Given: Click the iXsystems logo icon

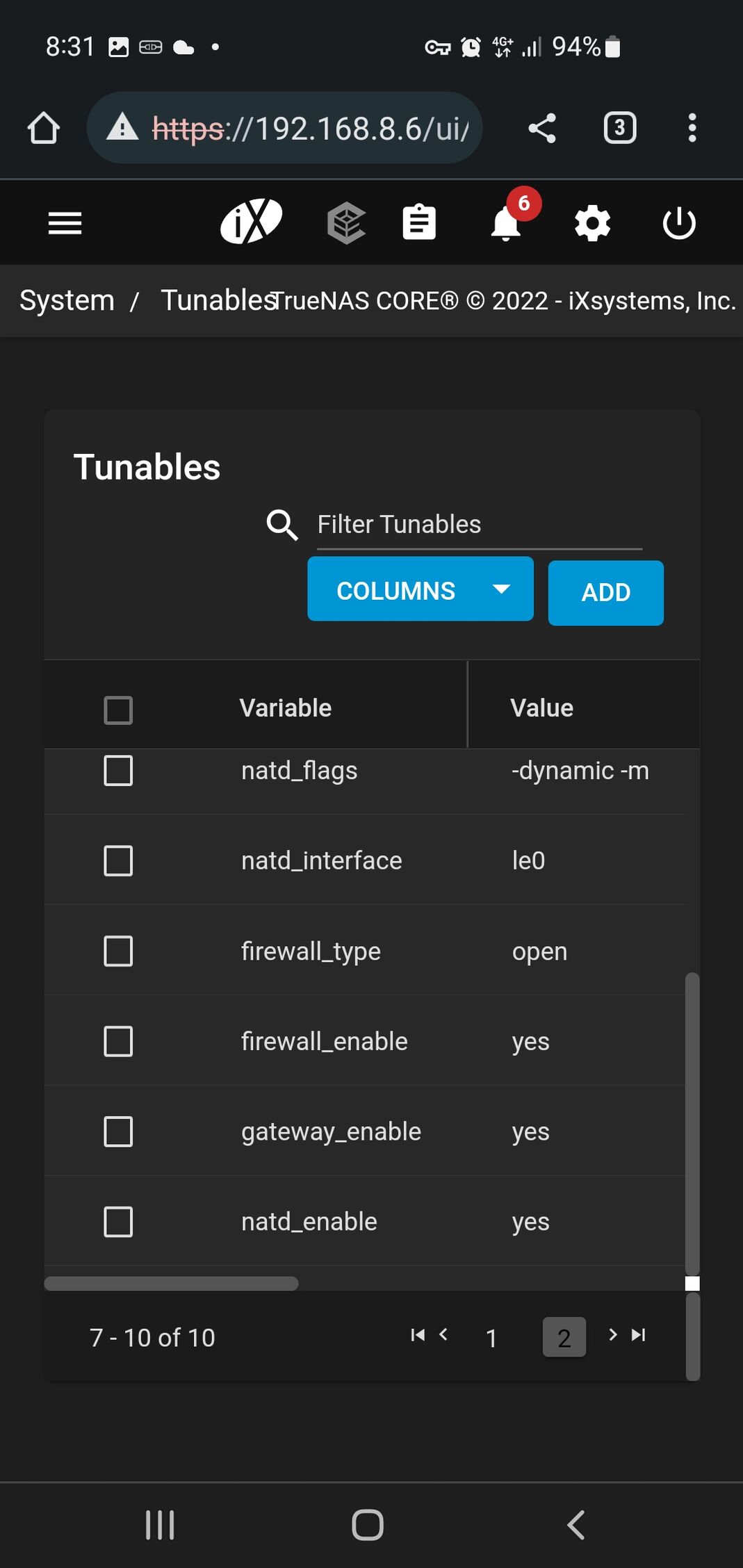Looking at the screenshot, I should [251, 222].
